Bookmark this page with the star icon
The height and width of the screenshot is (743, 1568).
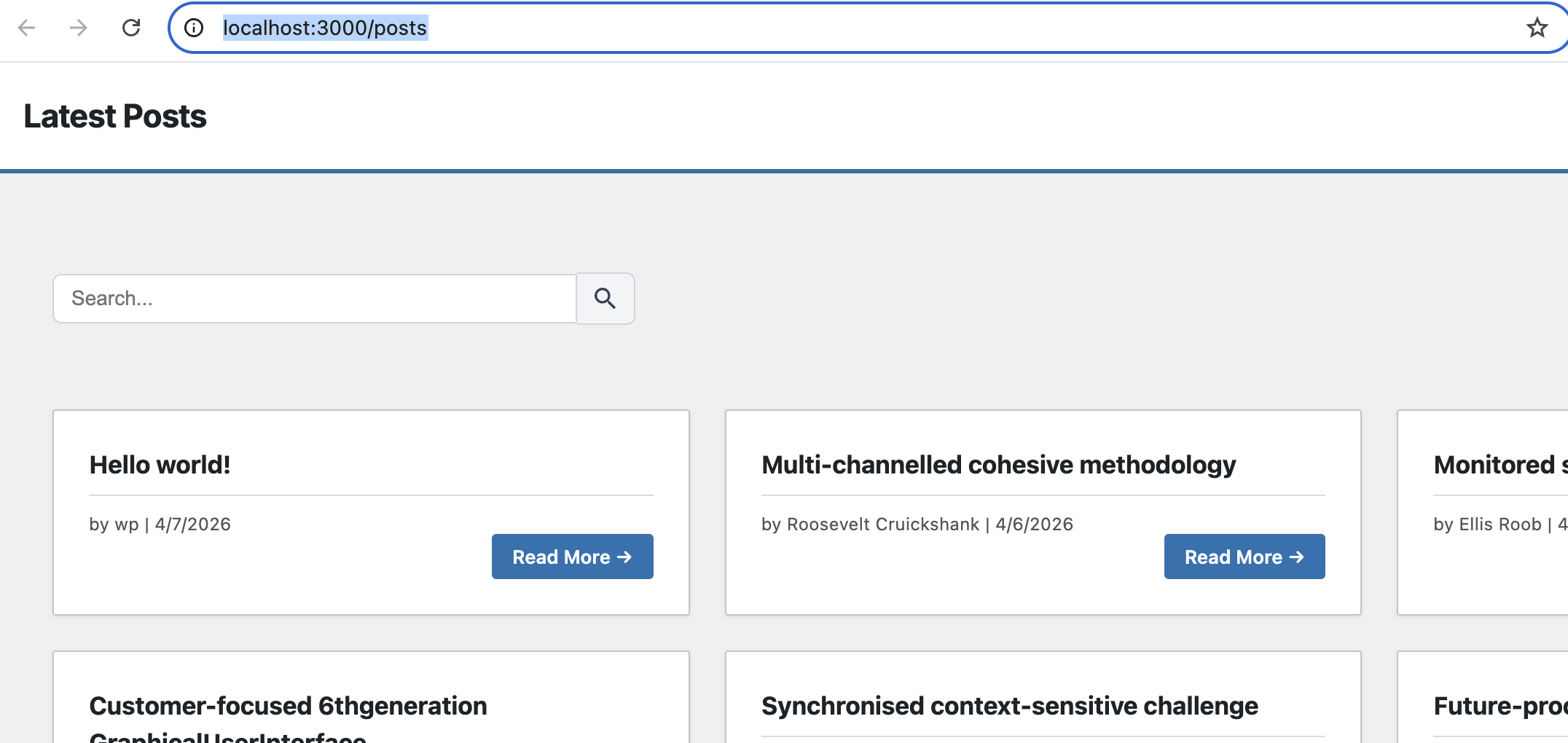[1537, 28]
